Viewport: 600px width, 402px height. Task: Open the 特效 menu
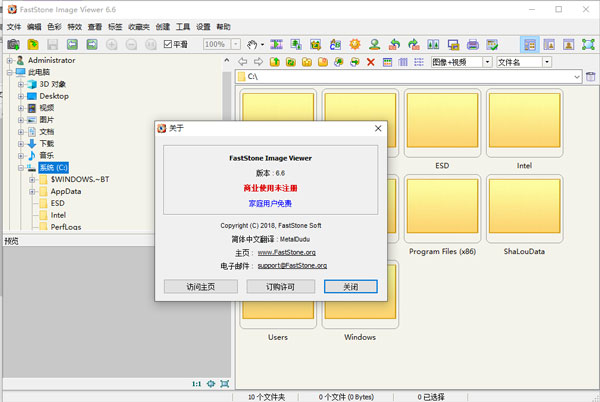pos(75,27)
